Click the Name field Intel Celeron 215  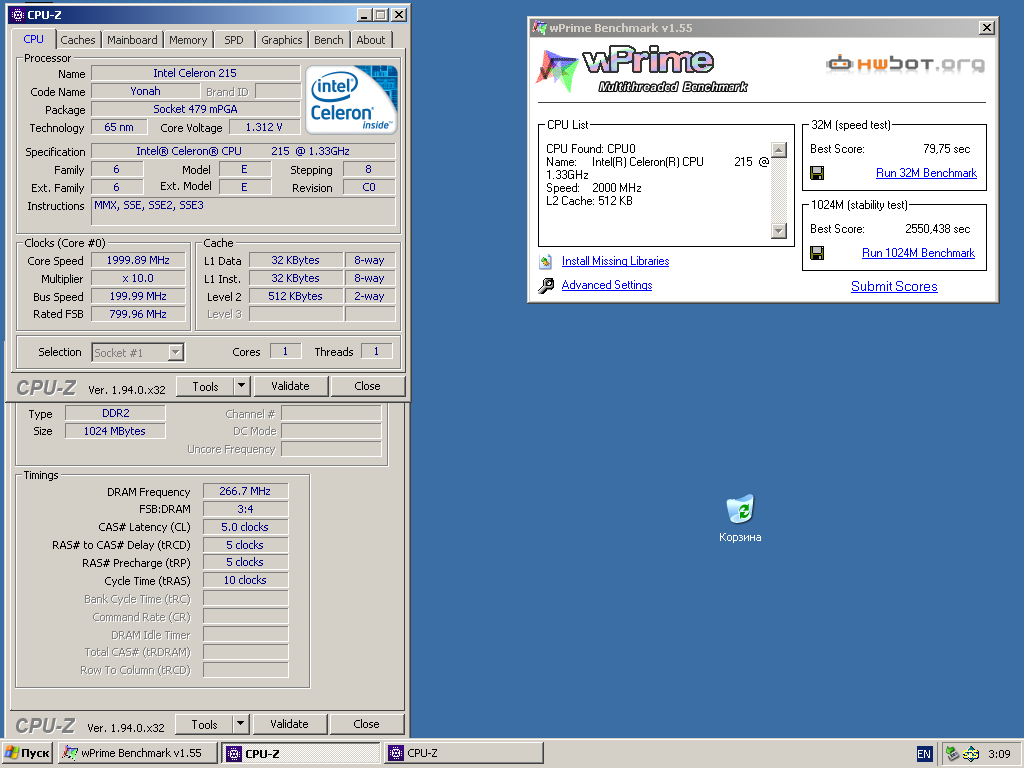point(195,73)
